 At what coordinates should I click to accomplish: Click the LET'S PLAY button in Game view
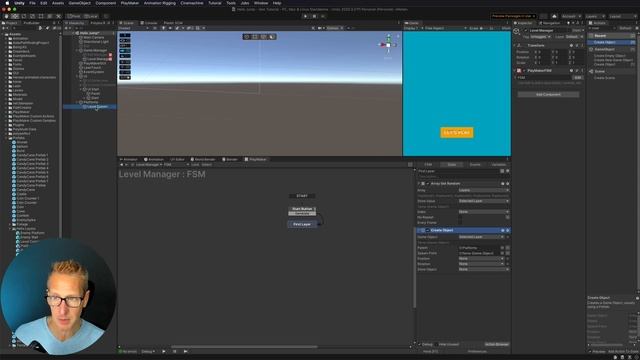coord(457,133)
